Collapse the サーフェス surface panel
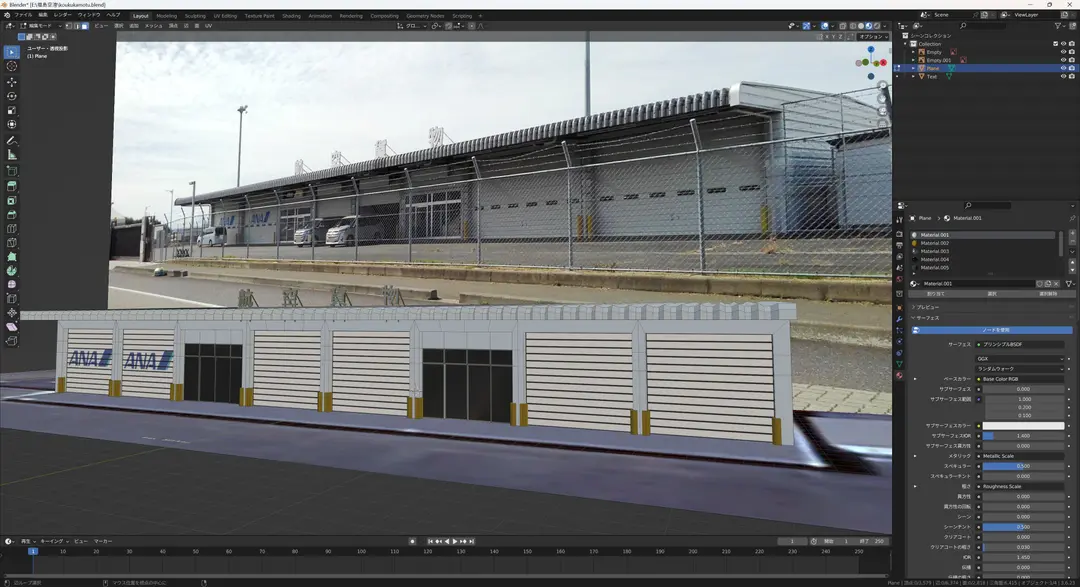 click(927, 318)
